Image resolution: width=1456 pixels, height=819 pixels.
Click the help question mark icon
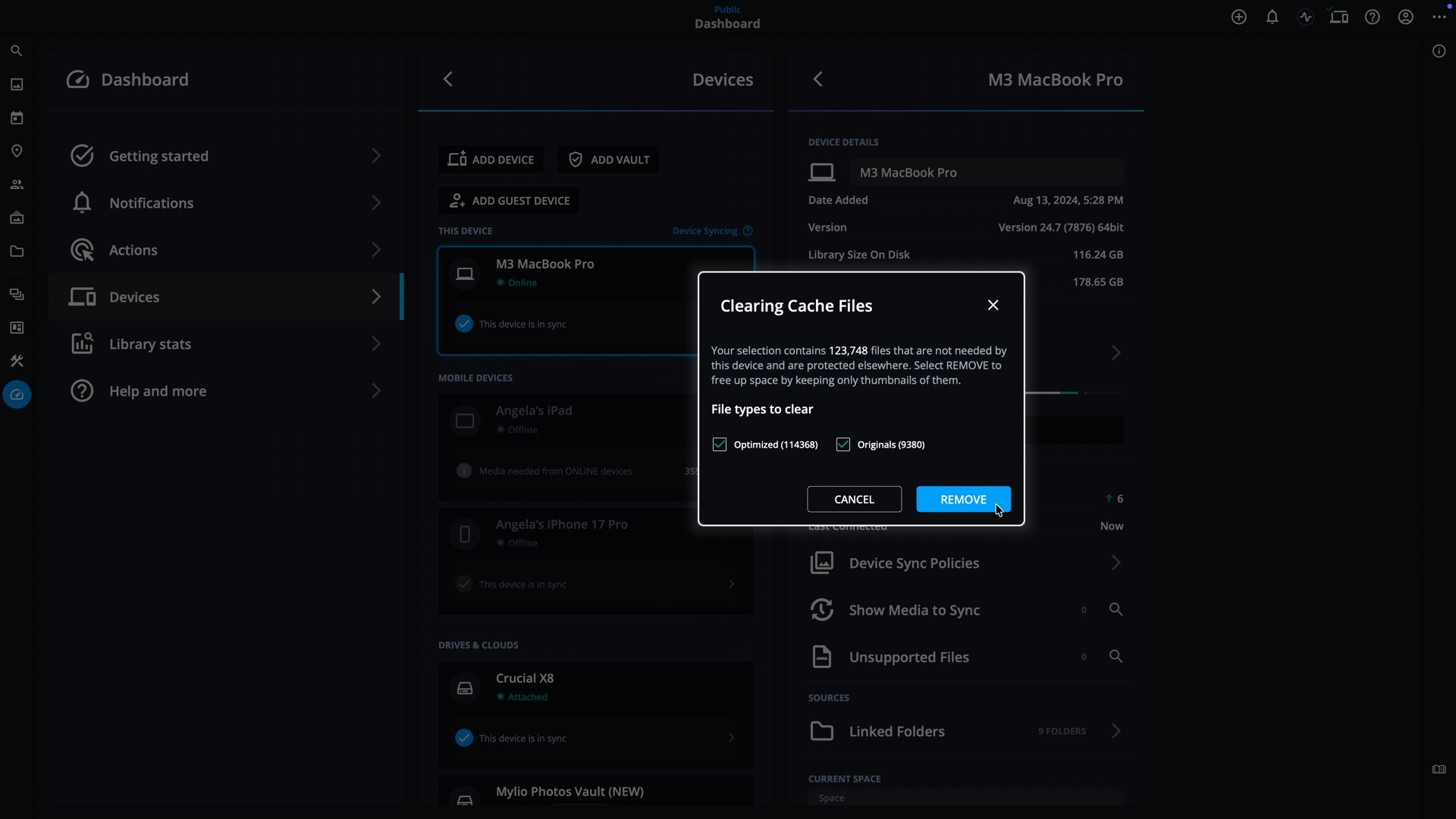coord(1373,17)
